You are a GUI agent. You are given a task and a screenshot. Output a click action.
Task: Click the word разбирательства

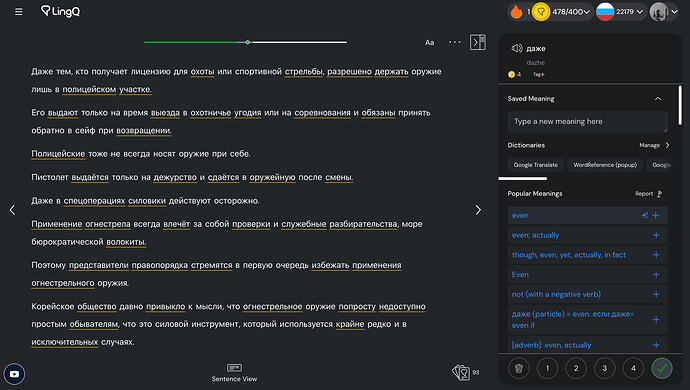(364, 224)
